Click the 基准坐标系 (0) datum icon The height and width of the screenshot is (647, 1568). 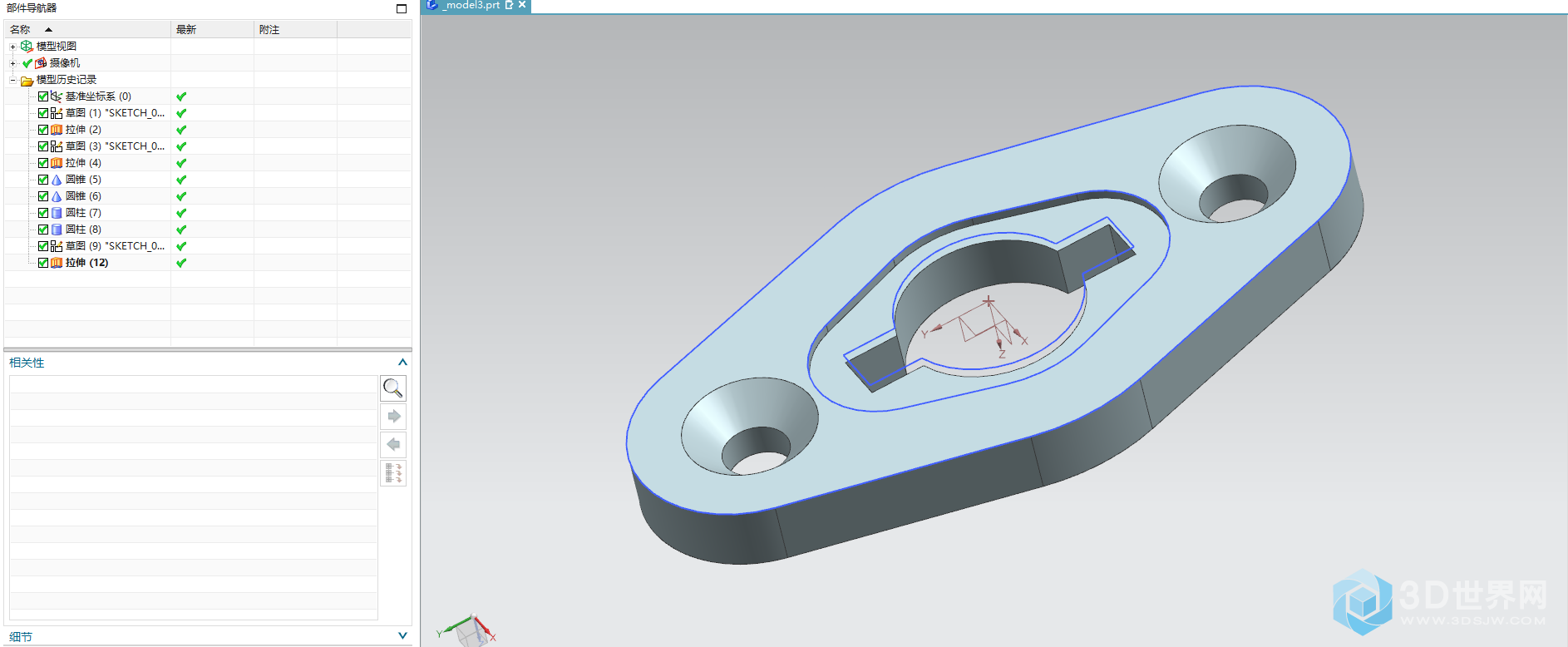point(57,96)
